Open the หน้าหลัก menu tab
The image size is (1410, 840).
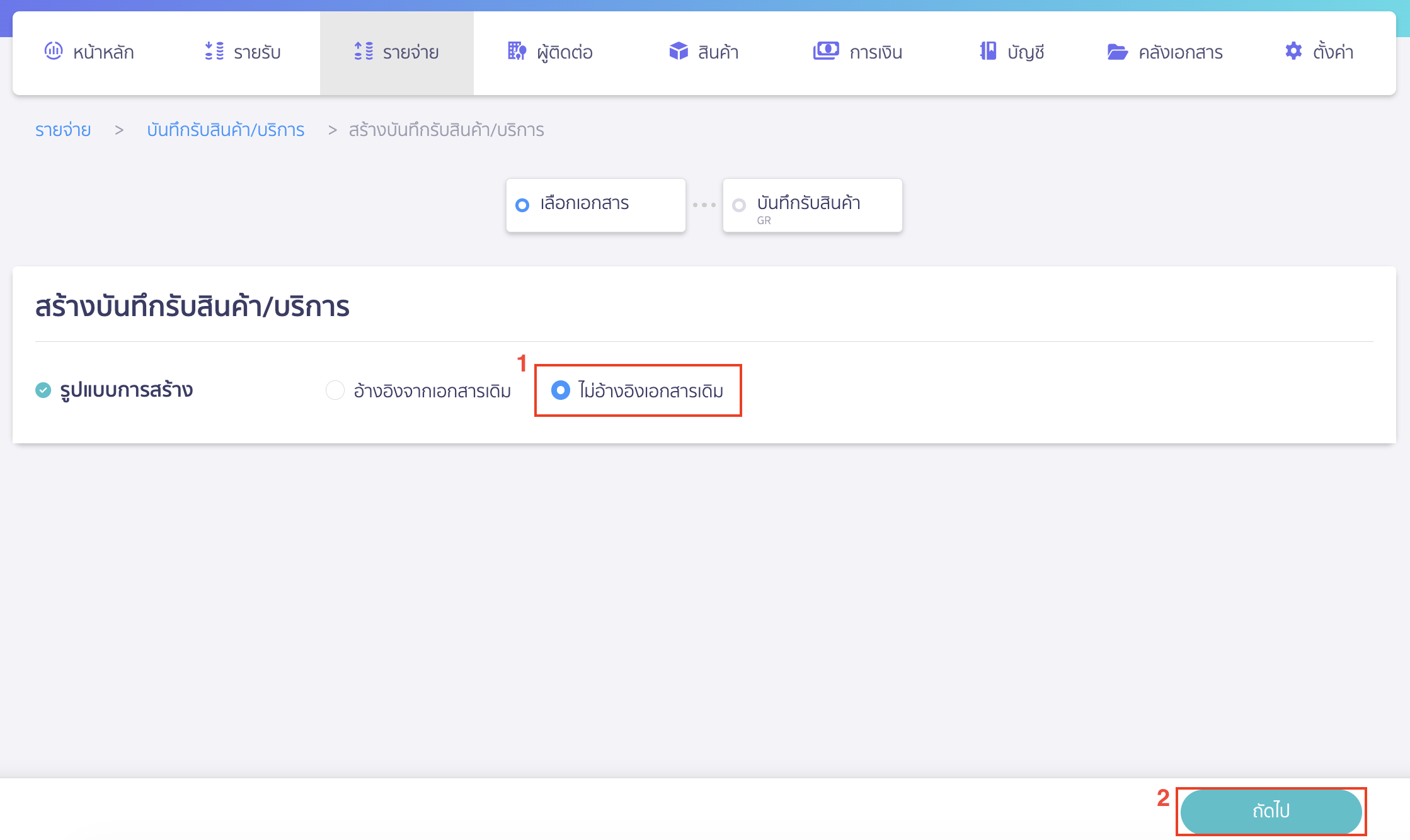[103, 52]
